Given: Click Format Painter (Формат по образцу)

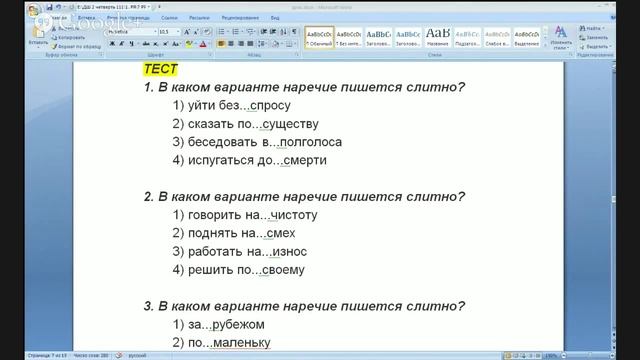Looking at the screenshot, I should [x=76, y=47].
